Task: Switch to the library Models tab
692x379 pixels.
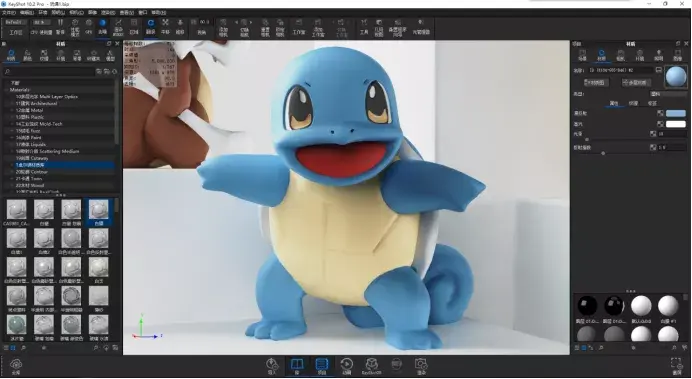Action: pyautogui.click(x=111, y=55)
